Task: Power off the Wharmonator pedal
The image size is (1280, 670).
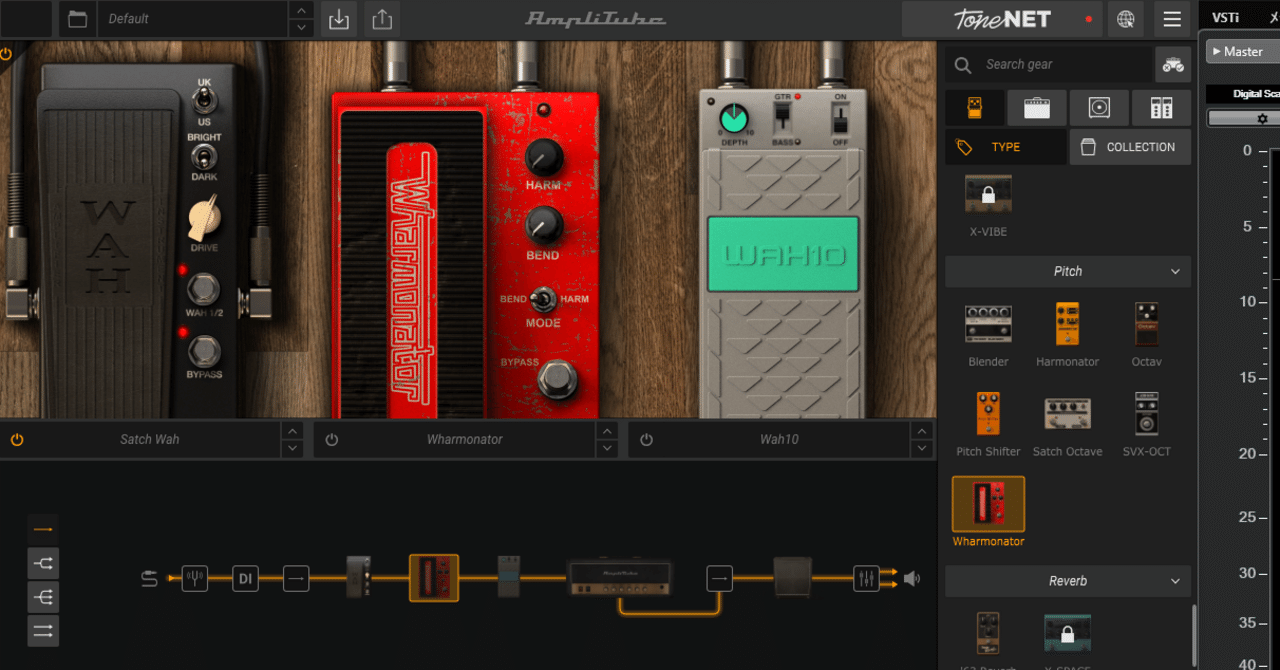Action: tap(331, 439)
